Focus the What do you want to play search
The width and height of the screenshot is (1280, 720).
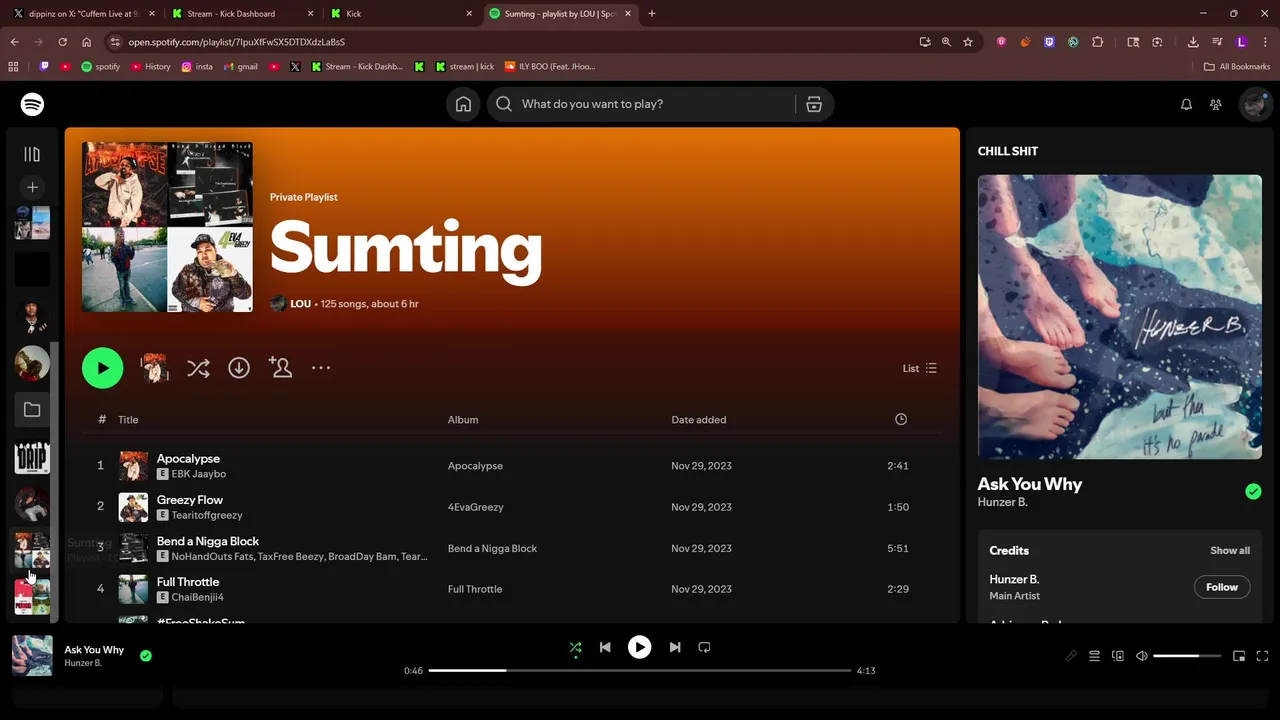point(640,104)
